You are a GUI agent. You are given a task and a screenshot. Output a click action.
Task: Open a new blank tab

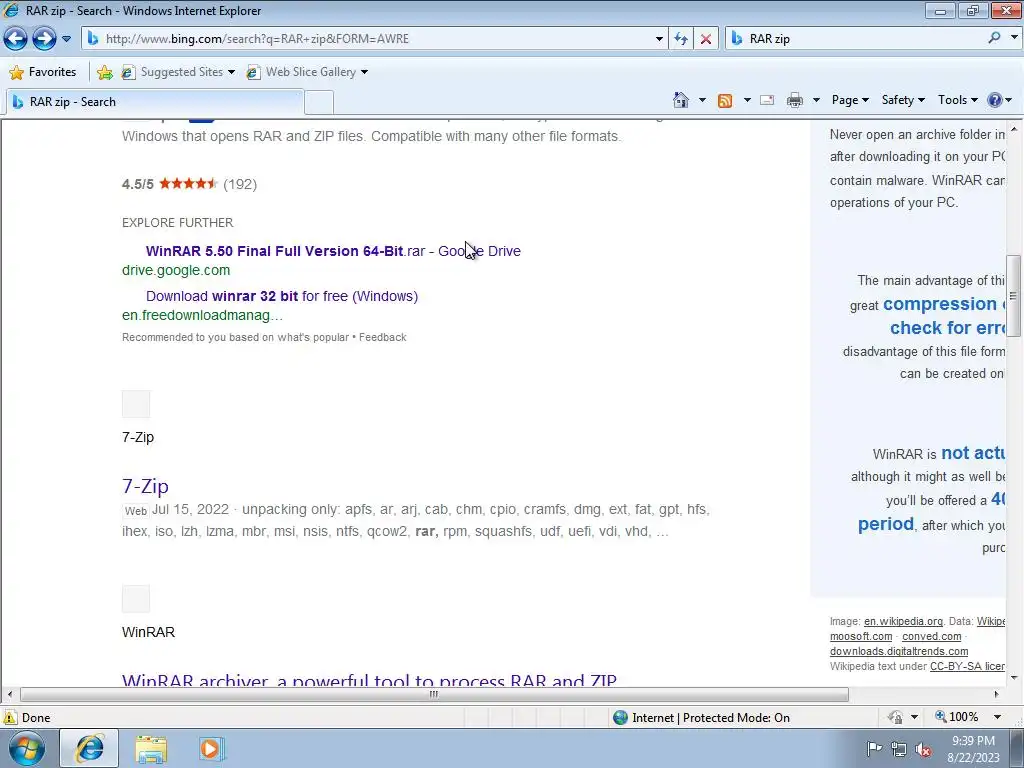coord(319,103)
